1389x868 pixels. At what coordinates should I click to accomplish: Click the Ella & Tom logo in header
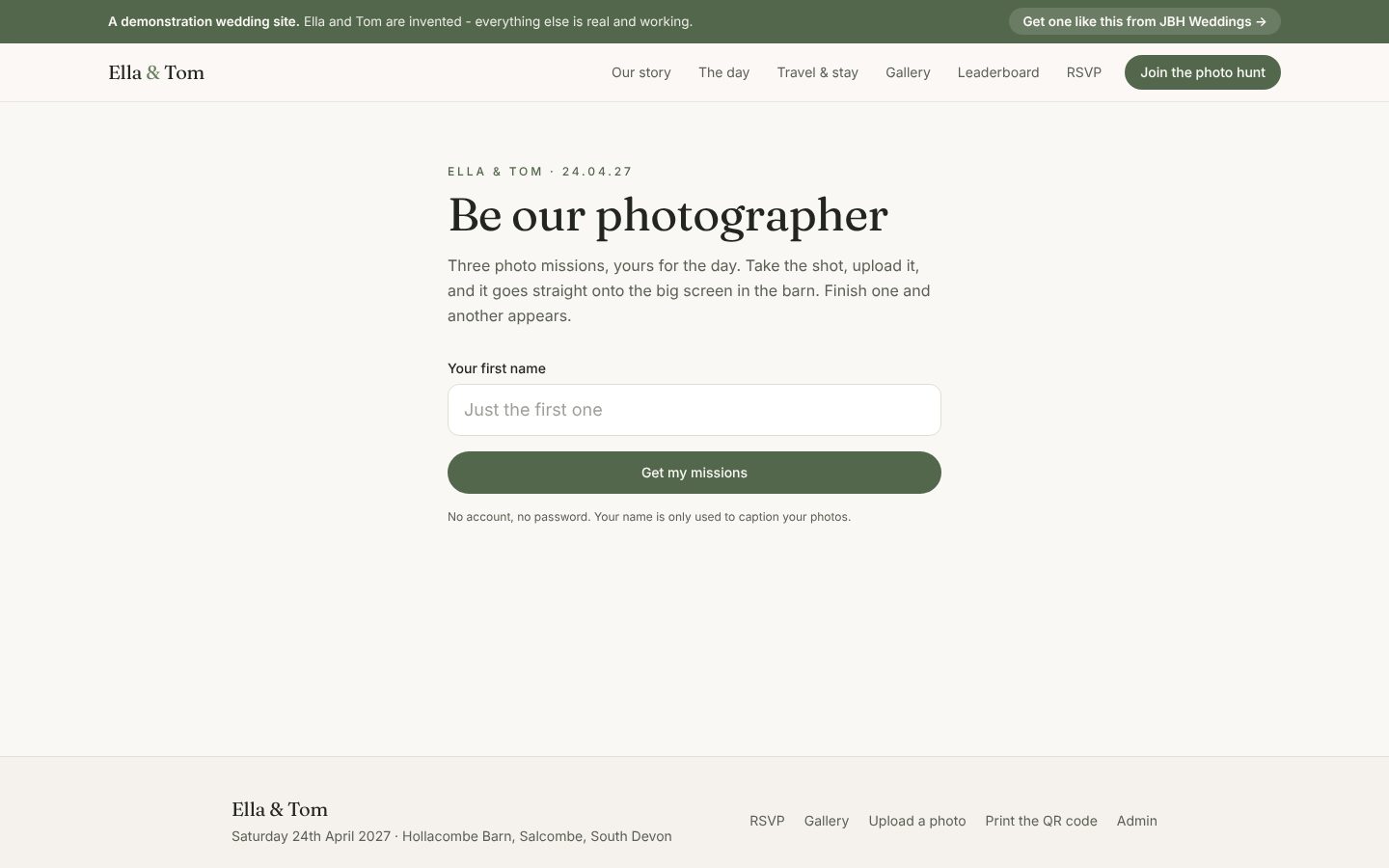[156, 72]
